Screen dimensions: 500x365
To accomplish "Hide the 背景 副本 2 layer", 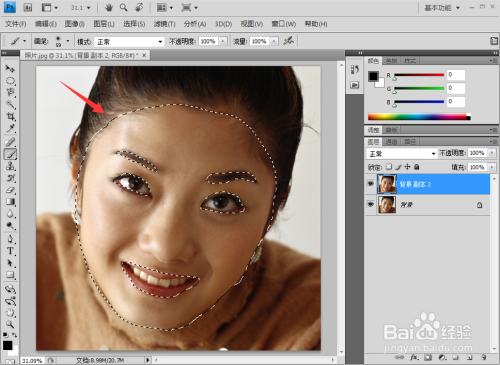I will point(370,184).
